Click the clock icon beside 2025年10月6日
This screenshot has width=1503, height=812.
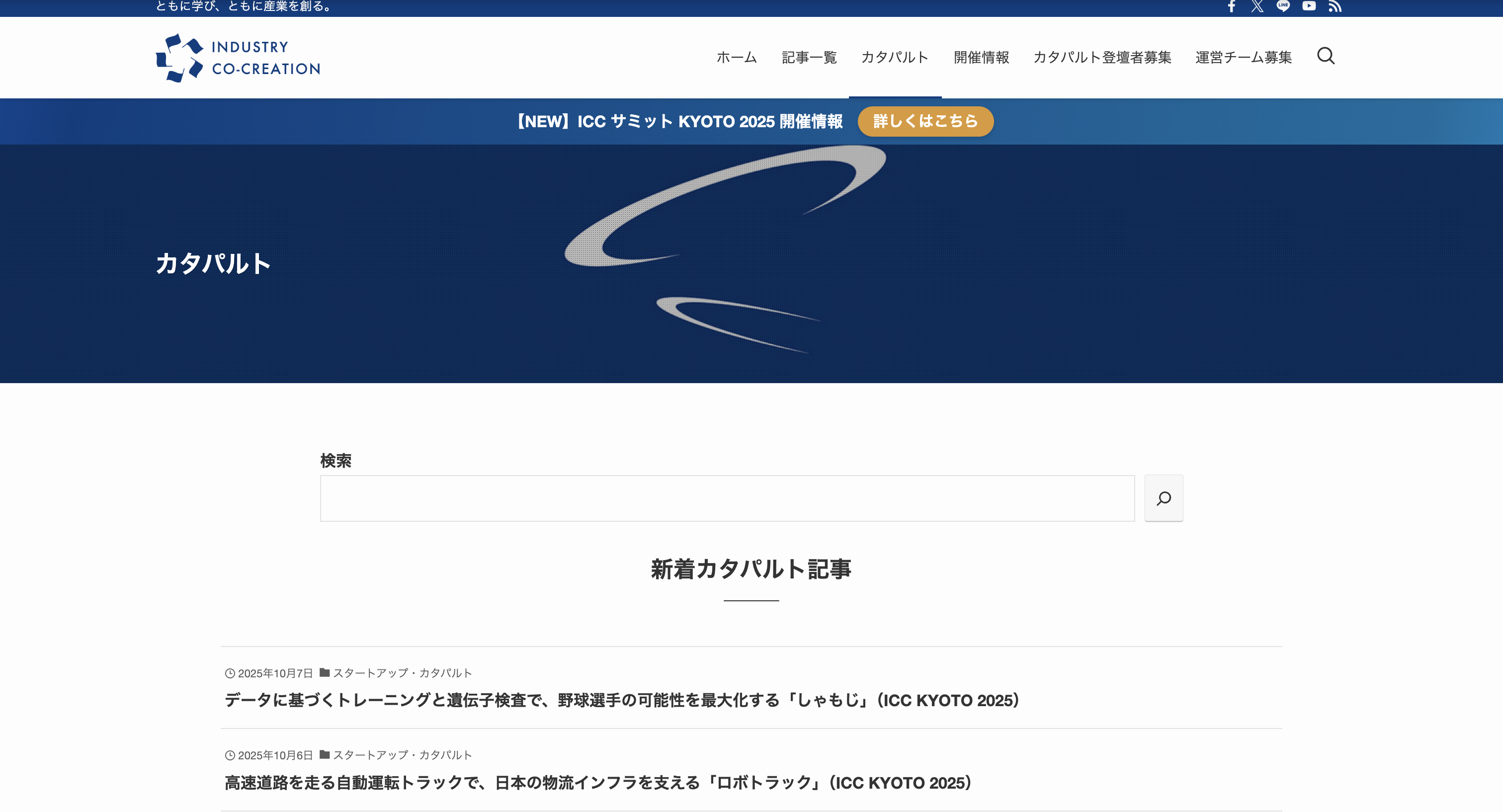(x=230, y=755)
